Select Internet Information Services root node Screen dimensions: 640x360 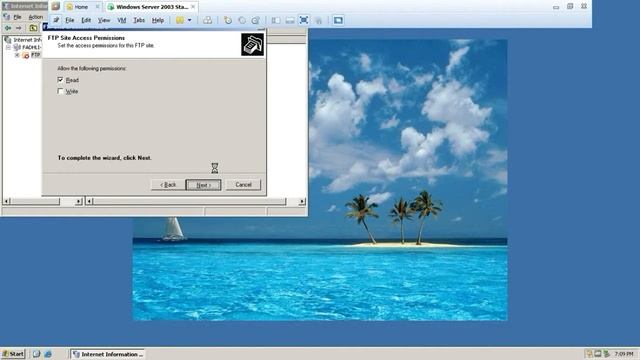point(27,40)
